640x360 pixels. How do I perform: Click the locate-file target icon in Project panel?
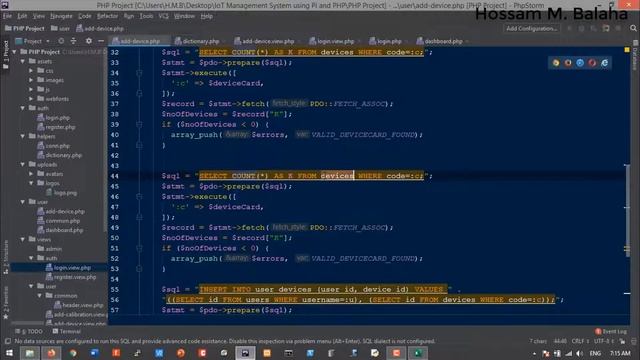[61, 41]
